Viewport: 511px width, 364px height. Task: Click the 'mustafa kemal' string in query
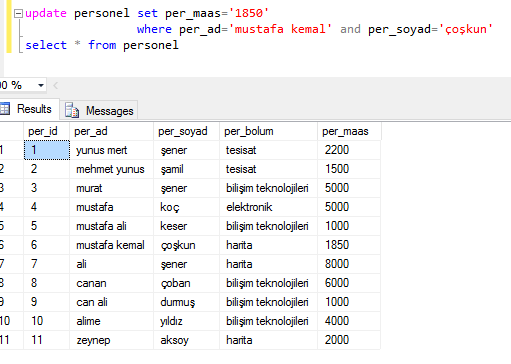pos(283,29)
